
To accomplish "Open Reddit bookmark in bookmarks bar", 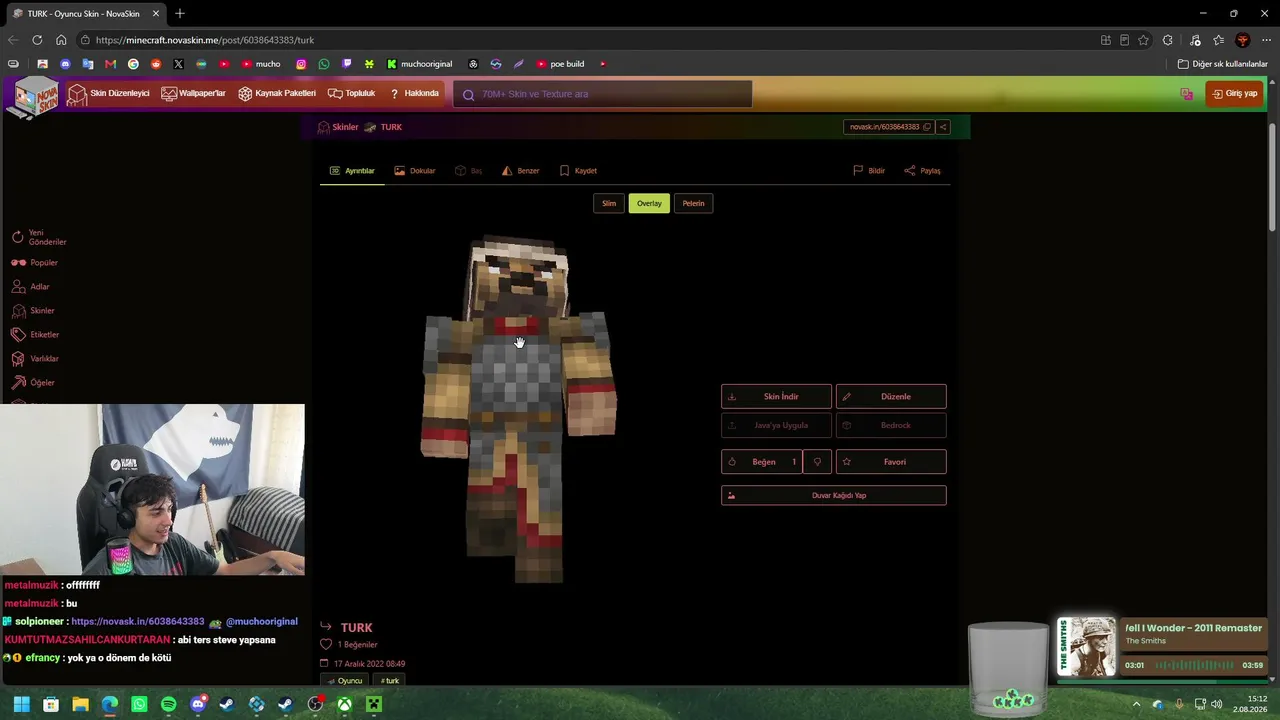I will coord(156,64).
